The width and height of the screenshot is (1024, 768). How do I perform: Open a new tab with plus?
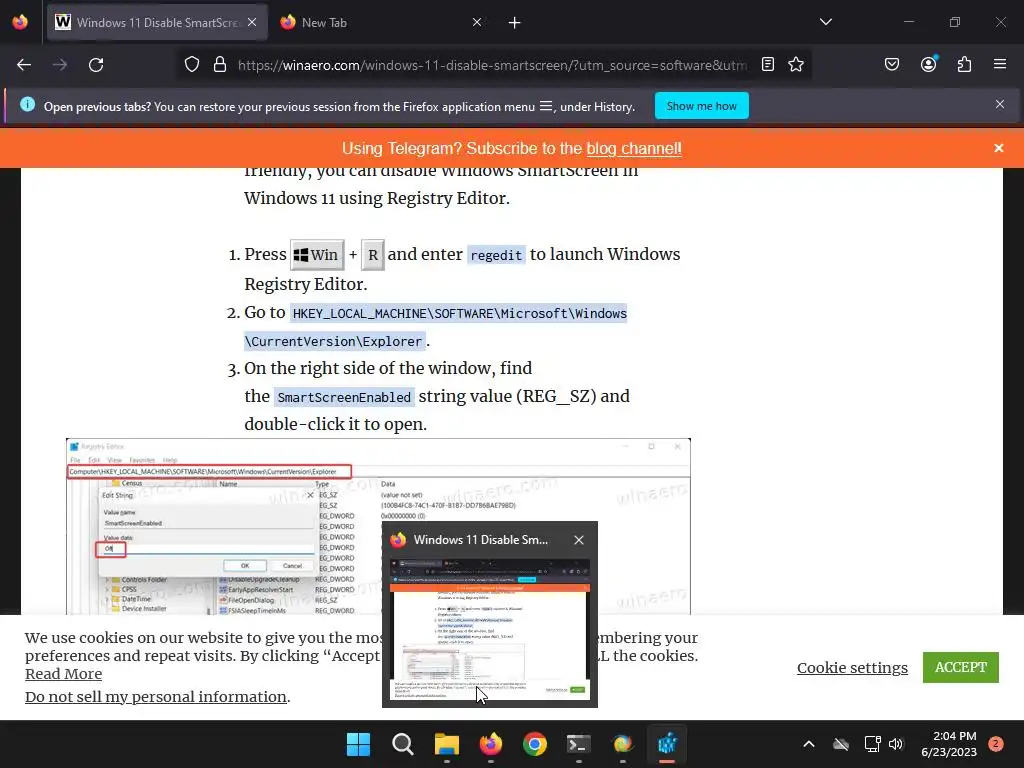click(x=515, y=23)
